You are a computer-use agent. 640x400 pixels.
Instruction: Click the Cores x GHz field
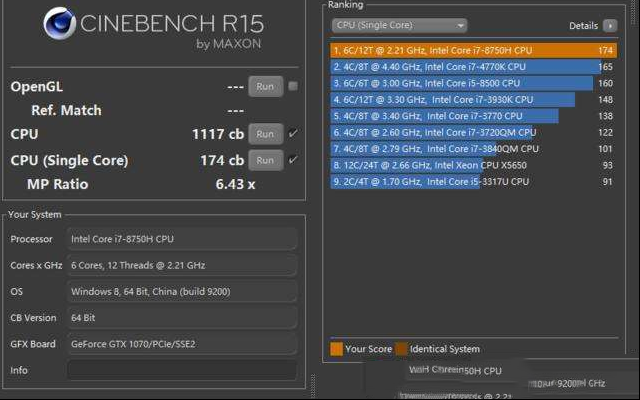coord(182,265)
